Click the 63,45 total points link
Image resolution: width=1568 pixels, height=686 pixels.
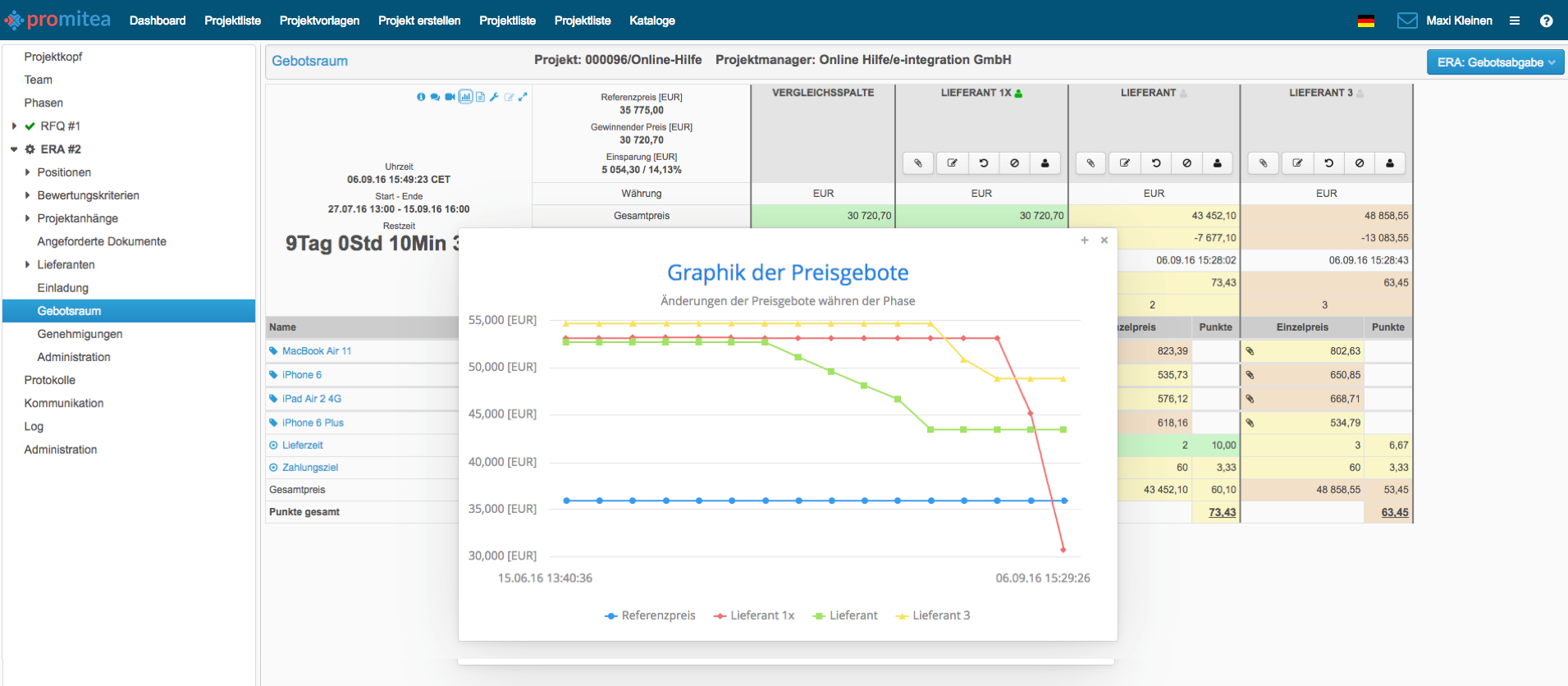1394,512
